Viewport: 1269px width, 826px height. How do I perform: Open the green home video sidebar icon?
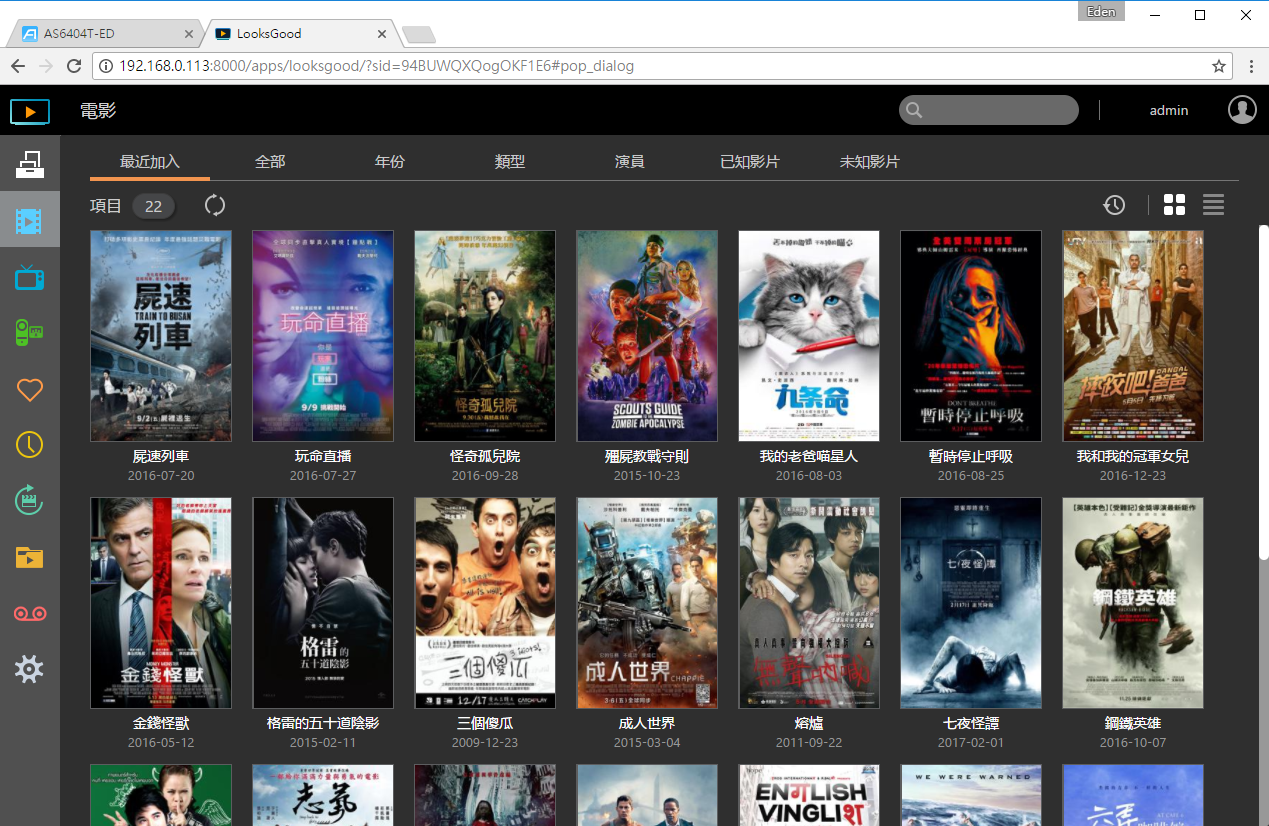click(30, 332)
